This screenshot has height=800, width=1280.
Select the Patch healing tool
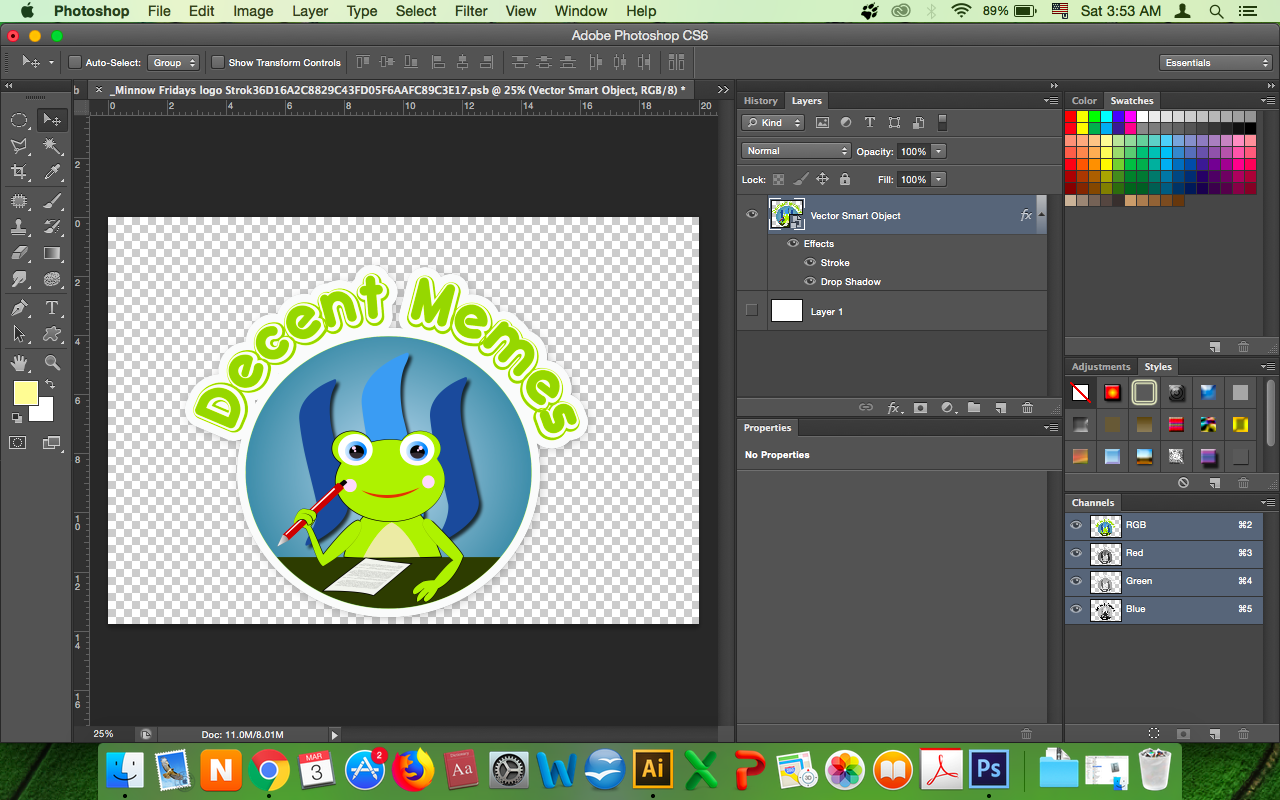19,201
